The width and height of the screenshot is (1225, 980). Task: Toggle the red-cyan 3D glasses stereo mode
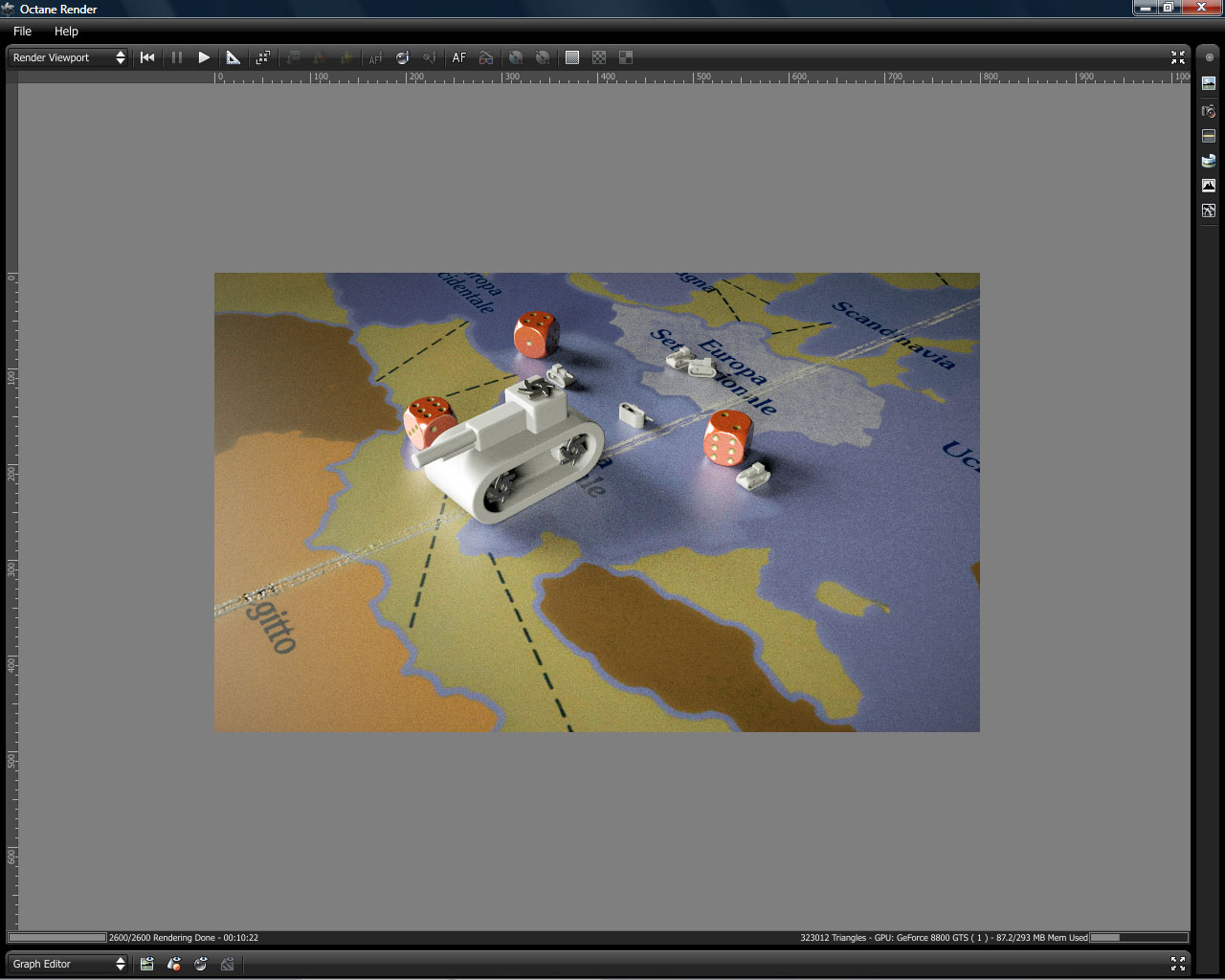[x=486, y=57]
